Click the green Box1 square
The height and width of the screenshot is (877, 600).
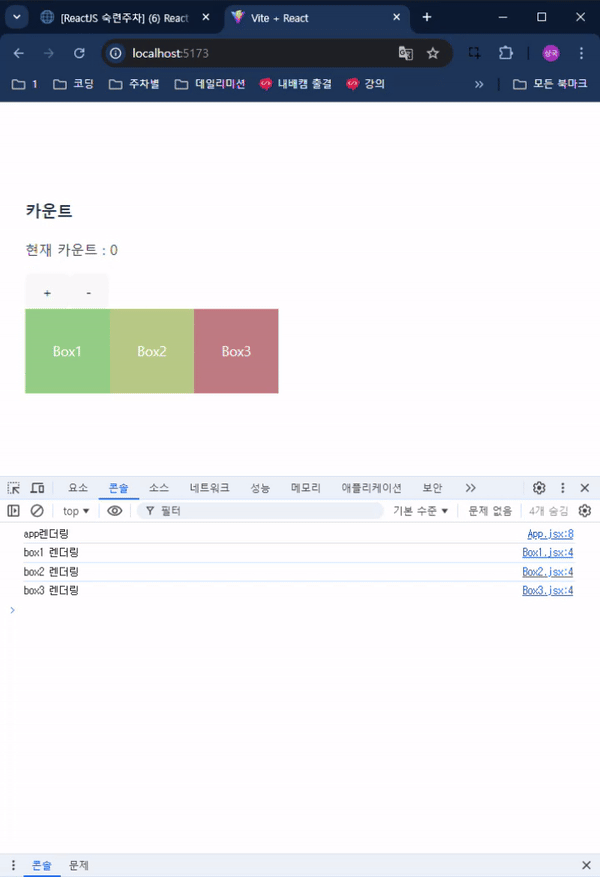click(x=67, y=351)
